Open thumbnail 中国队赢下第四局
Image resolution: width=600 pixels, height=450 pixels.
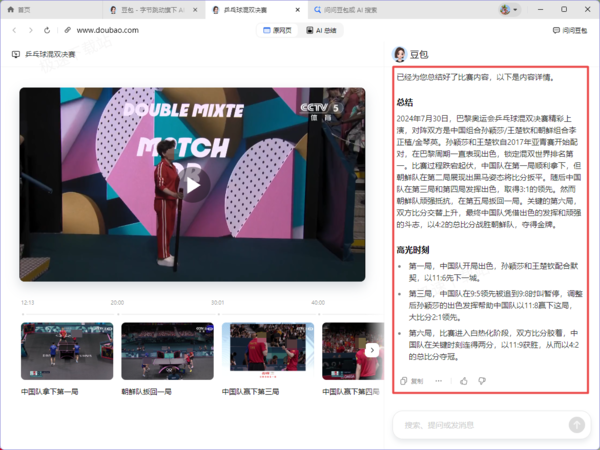[353, 351]
